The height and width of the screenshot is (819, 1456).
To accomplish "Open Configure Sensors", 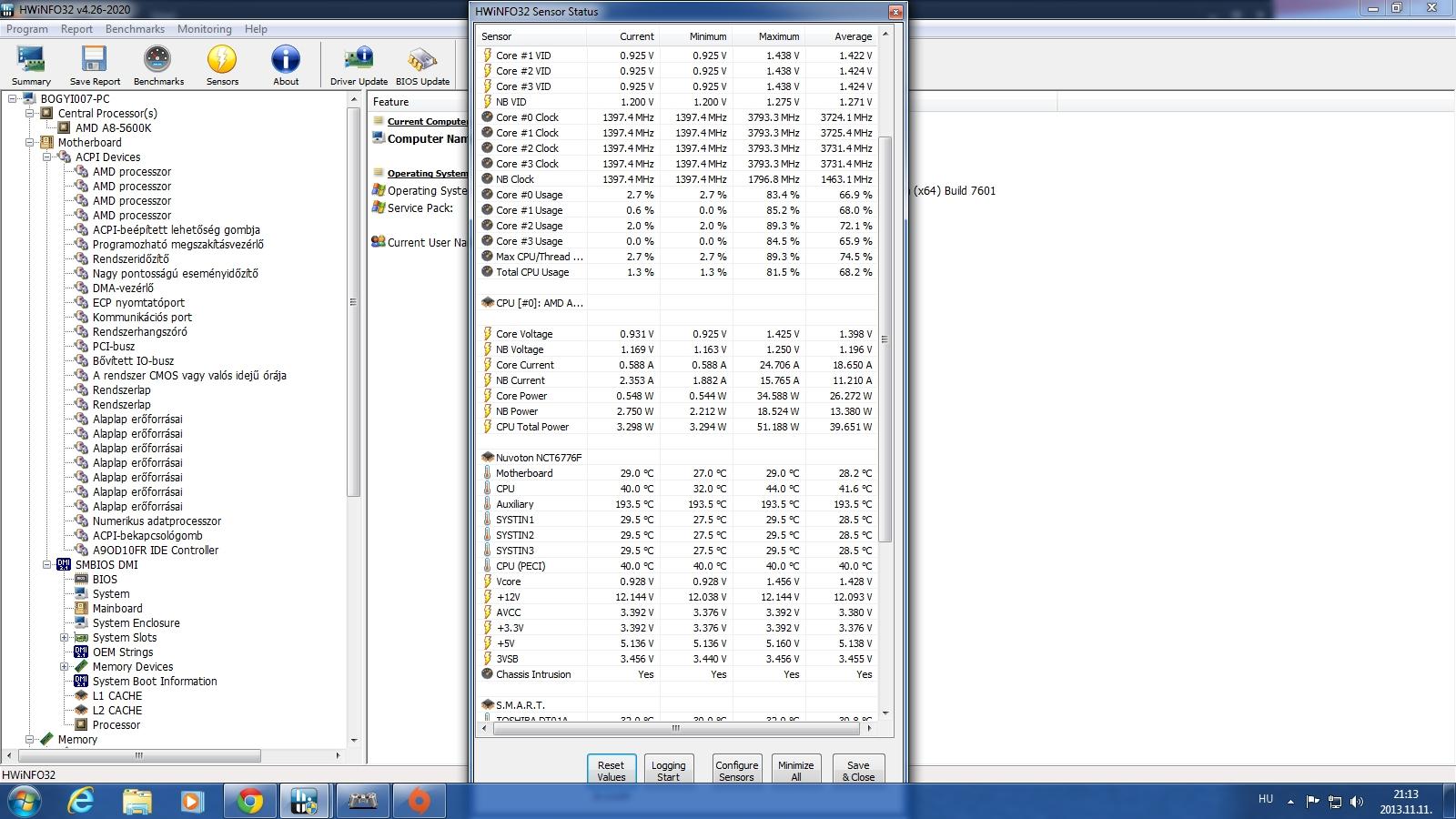I will coord(736,770).
